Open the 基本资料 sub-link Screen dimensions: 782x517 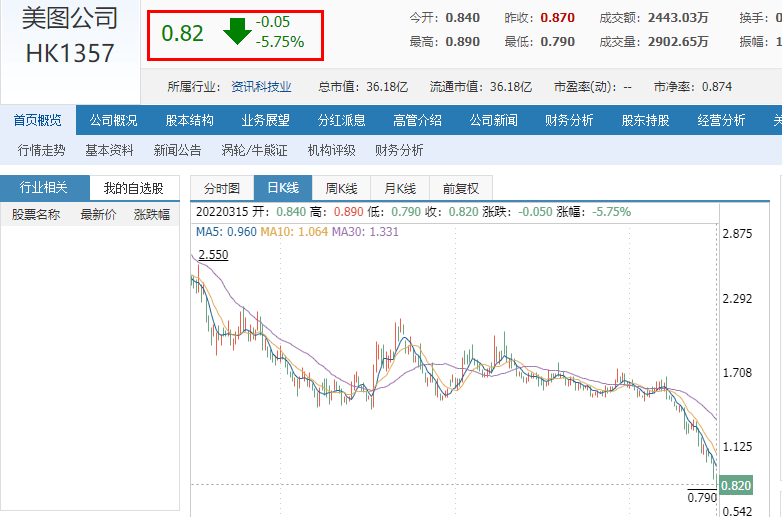[109, 151]
